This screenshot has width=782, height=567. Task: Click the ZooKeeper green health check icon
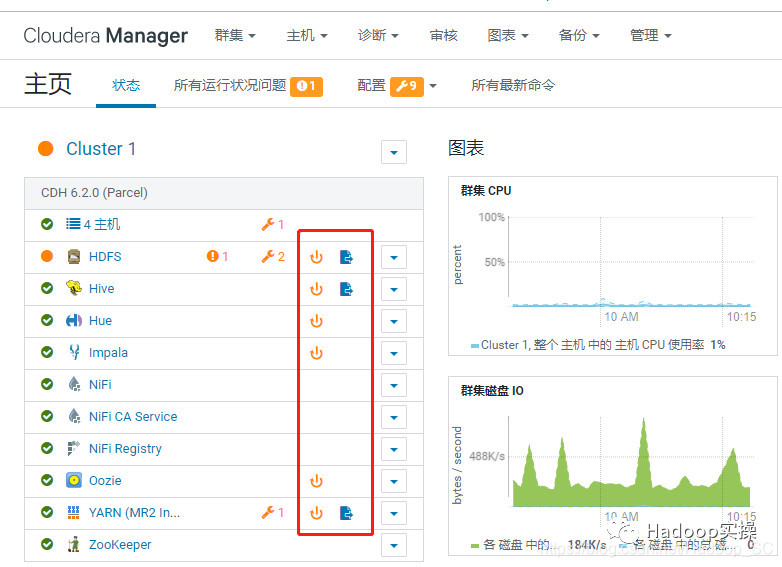coord(47,544)
